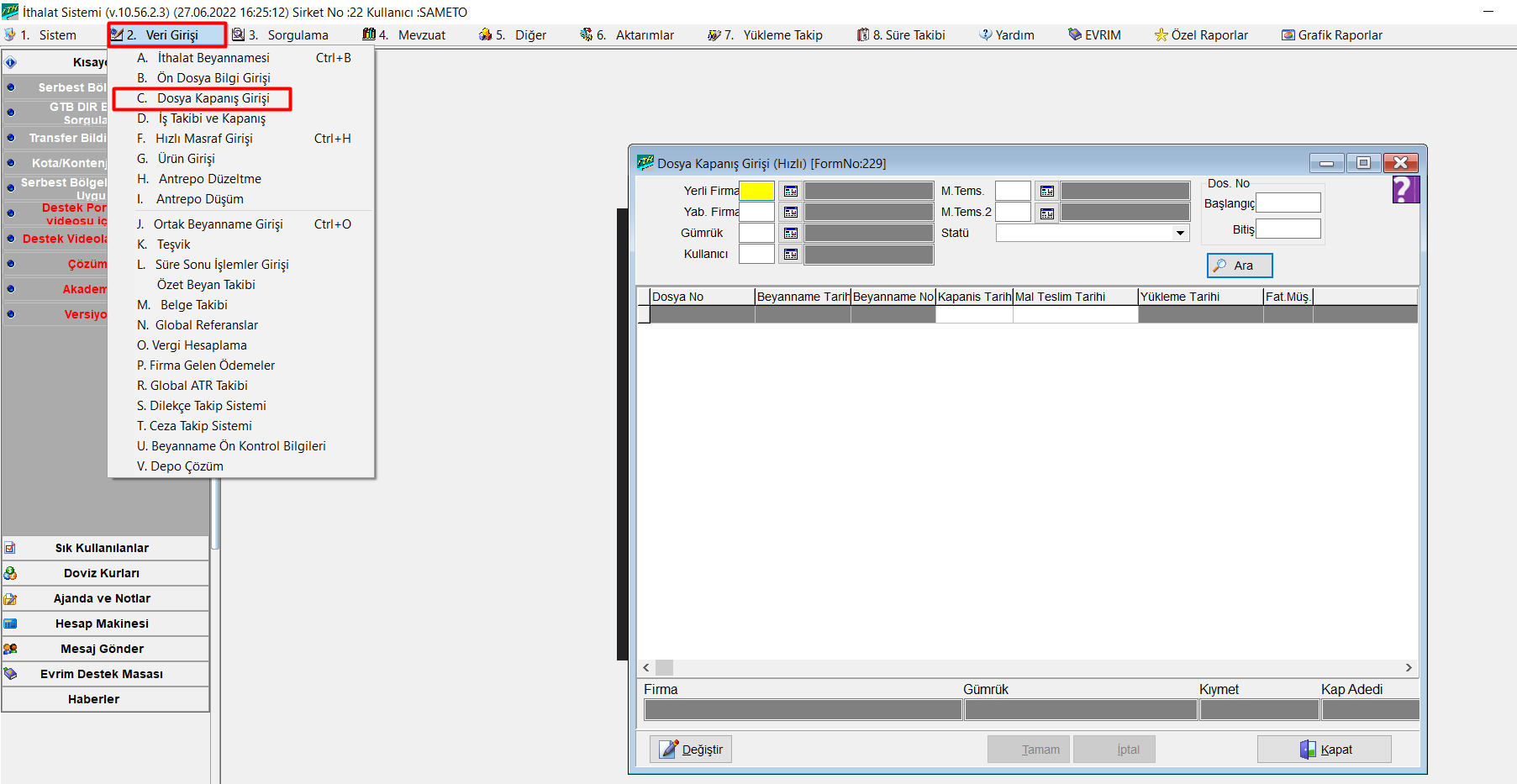Open the Yardım menu
The width and height of the screenshot is (1517, 784).
tap(1007, 34)
